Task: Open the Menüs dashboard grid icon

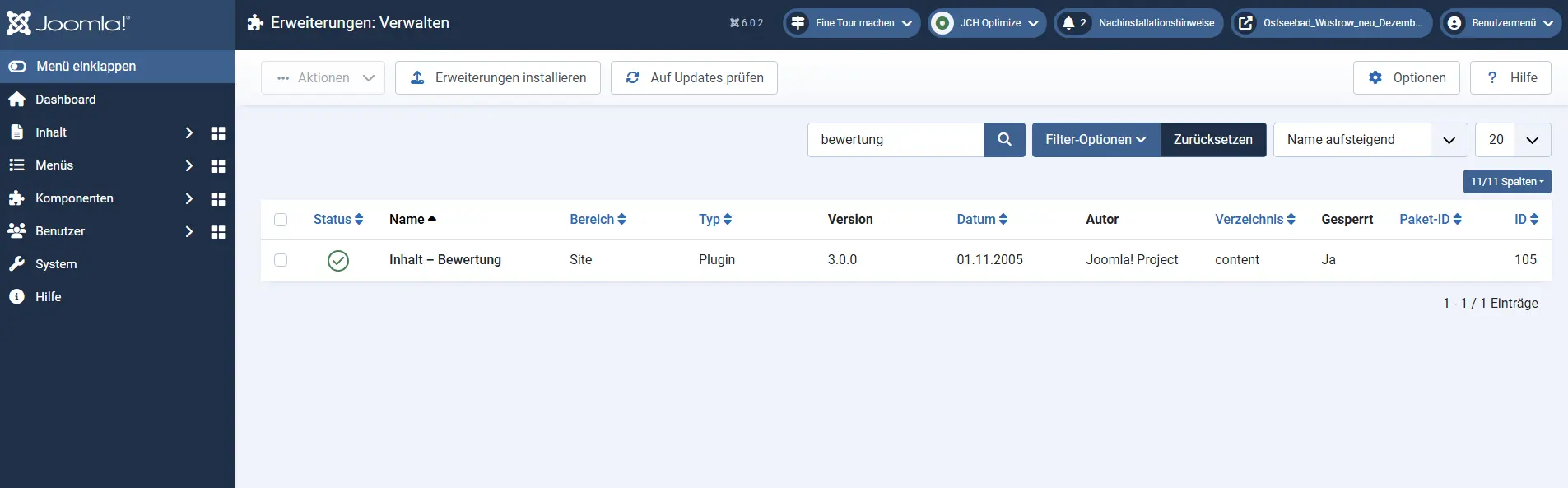Action: pos(218,166)
